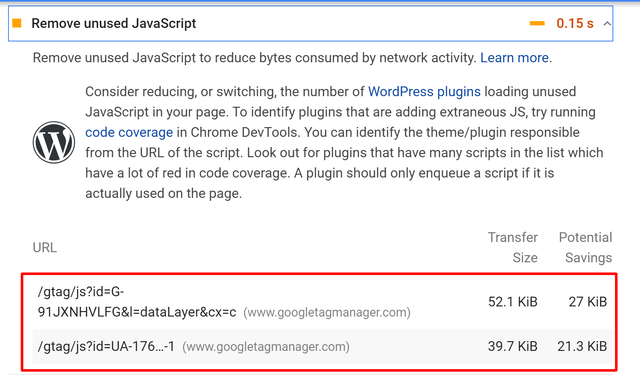640x389 pixels.
Task: Open the WordPress plugins link
Action: click(424, 91)
